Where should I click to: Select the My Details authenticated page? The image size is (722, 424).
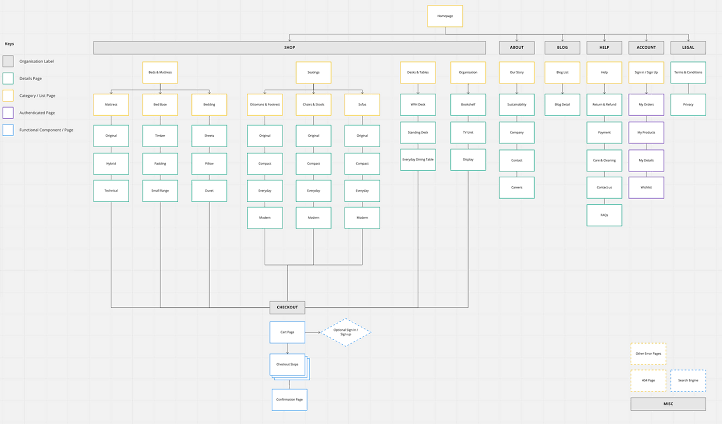point(646,161)
